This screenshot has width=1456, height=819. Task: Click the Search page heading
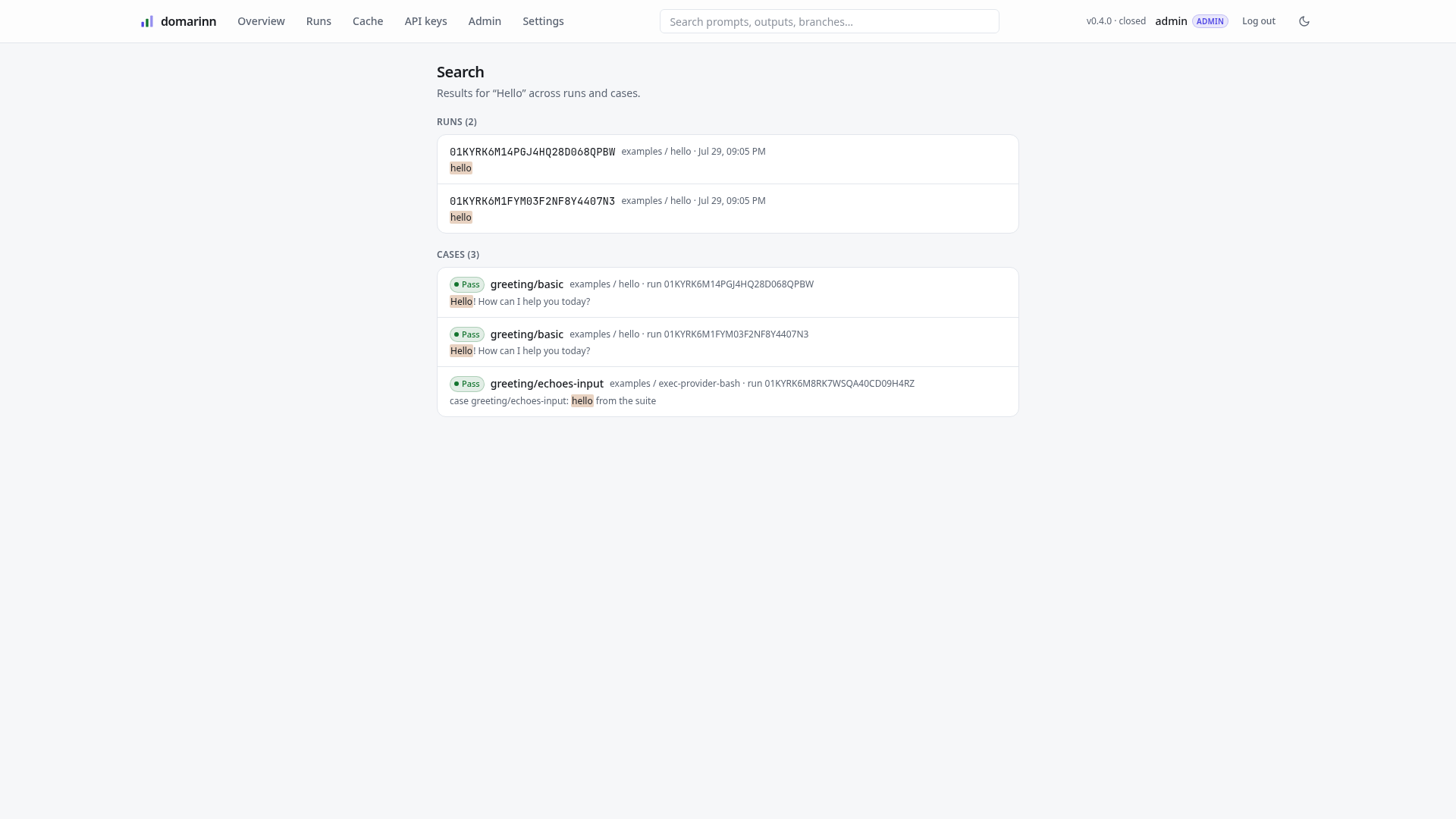pos(460,72)
